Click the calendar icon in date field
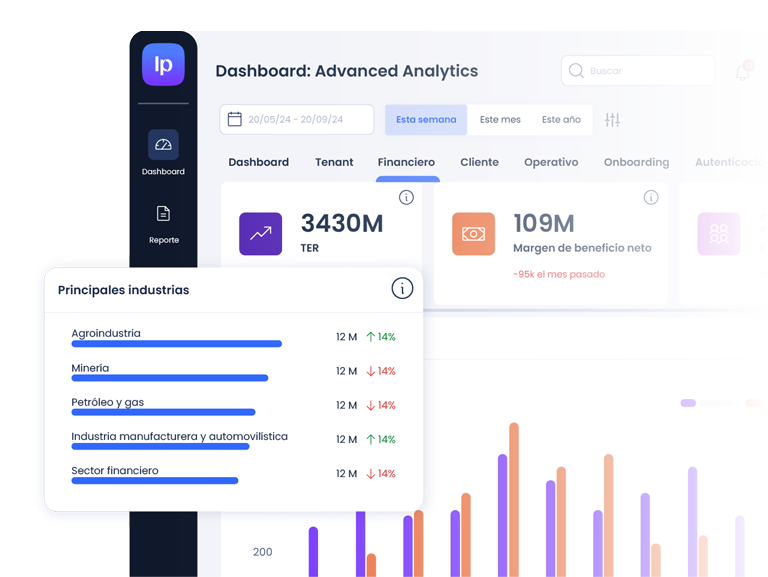Screen dimensions: 768x577 click(x=235, y=120)
